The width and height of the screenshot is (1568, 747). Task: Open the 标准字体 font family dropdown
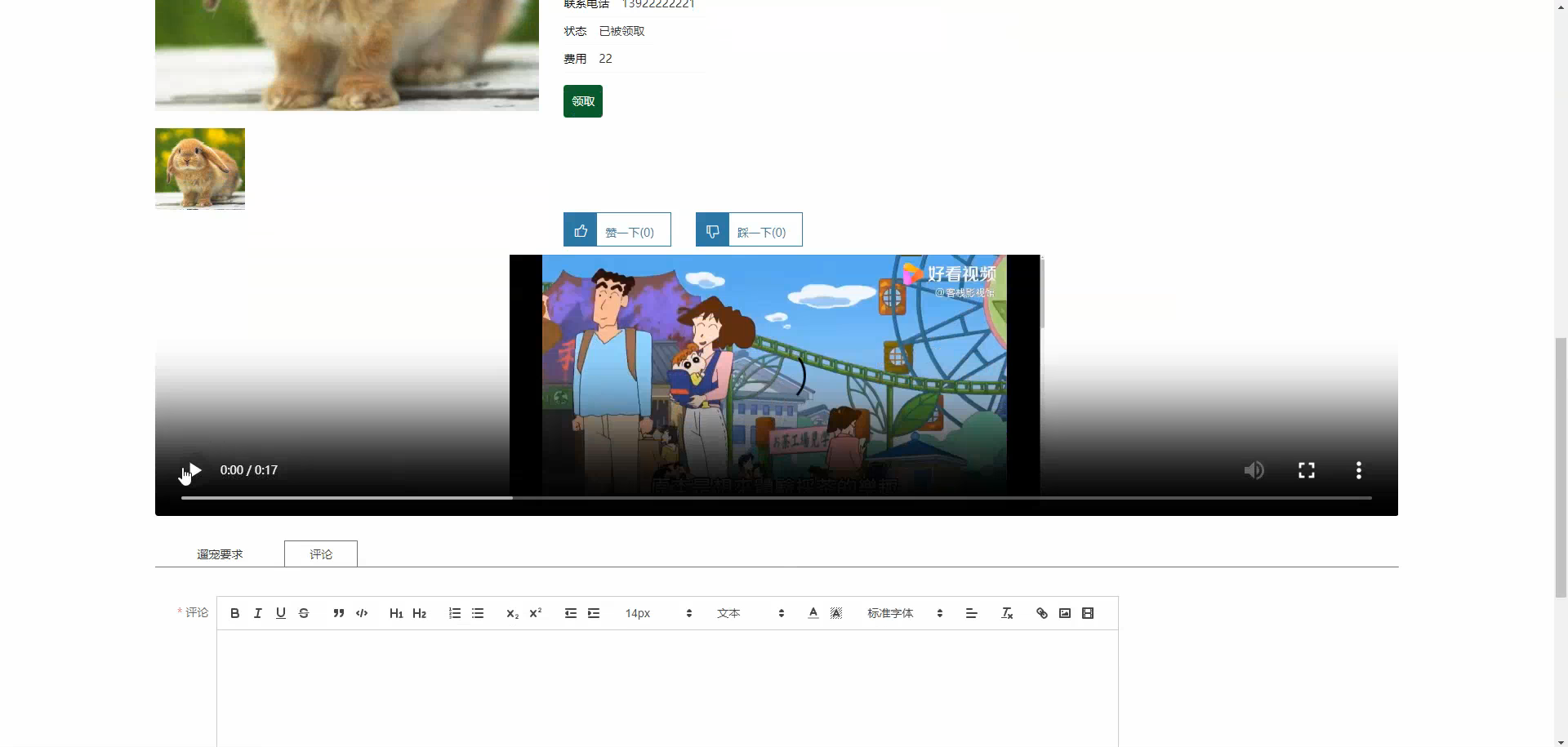point(905,613)
